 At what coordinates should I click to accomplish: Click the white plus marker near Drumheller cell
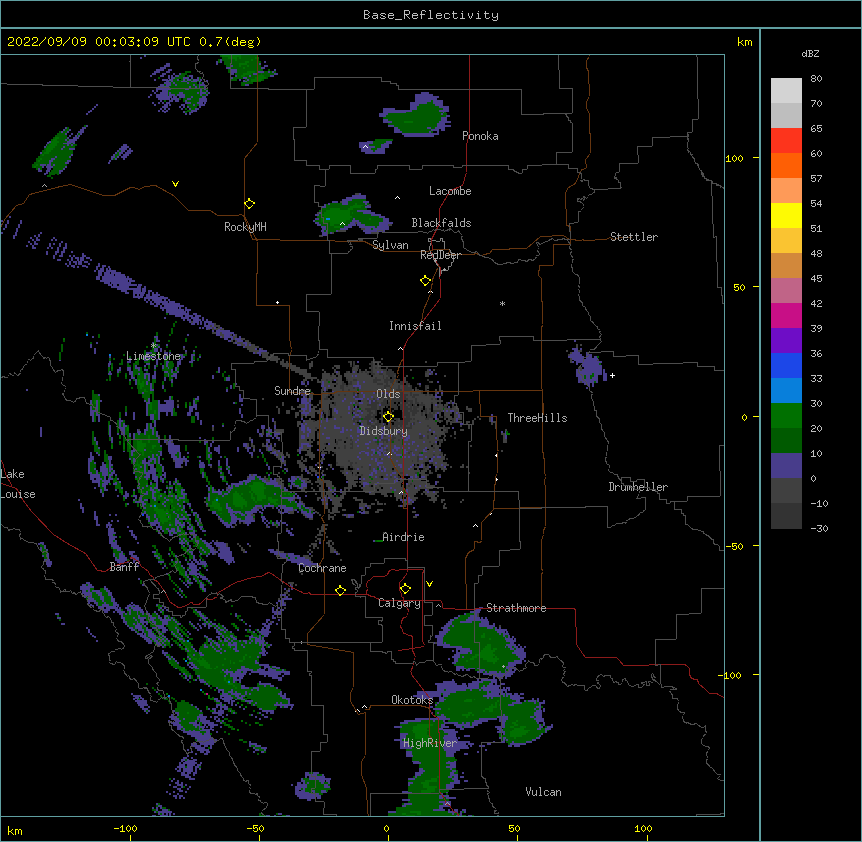coord(612,376)
